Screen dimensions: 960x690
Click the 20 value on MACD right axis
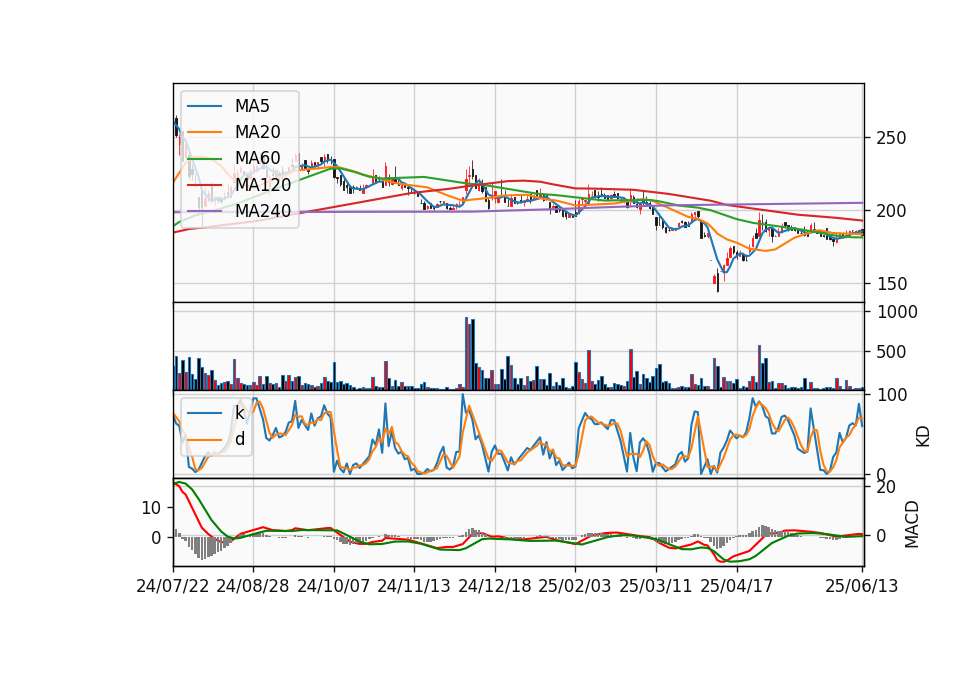[886, 487]
